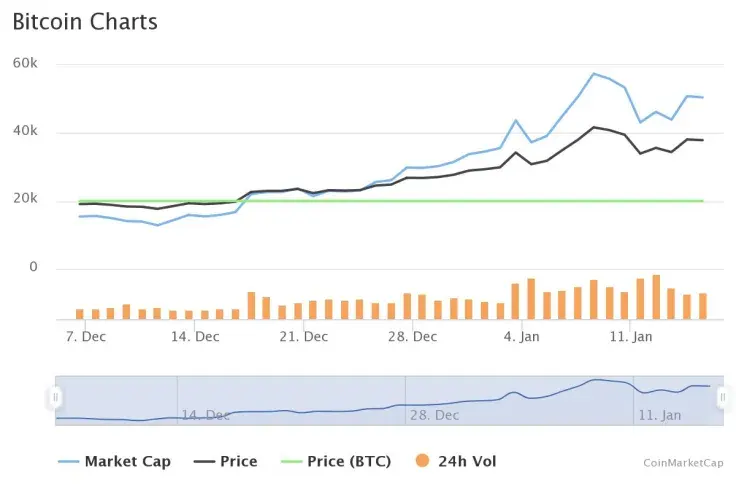Click the 4. Jan x-axis date label
The height and width of the screenshot is (491, 736).
point(520,337)
